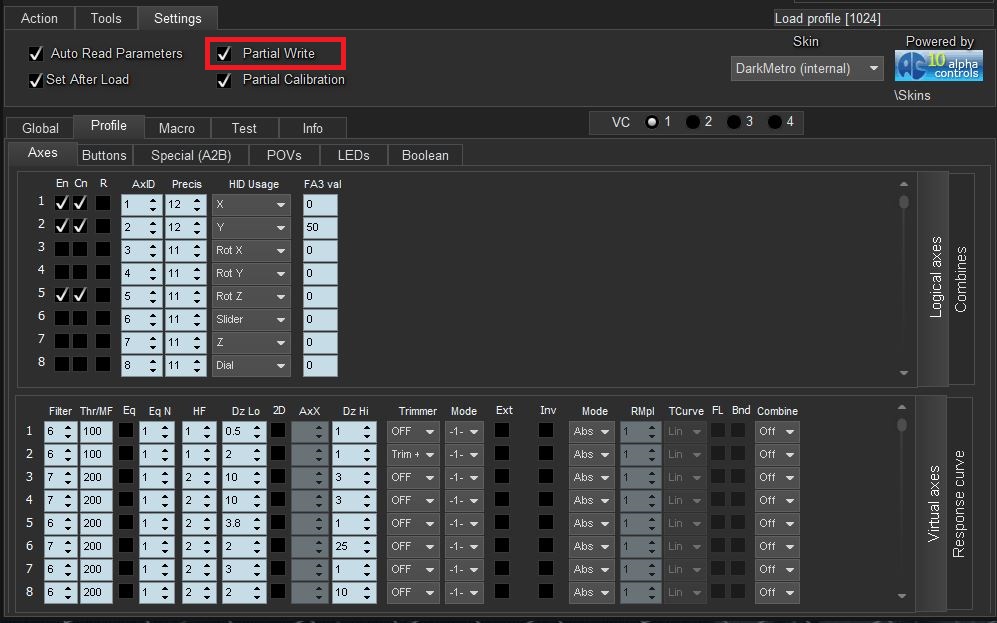Switch to the POVs sub-tab
The width and height of the screenshot is (997, 623).
[x=284, y=155]
